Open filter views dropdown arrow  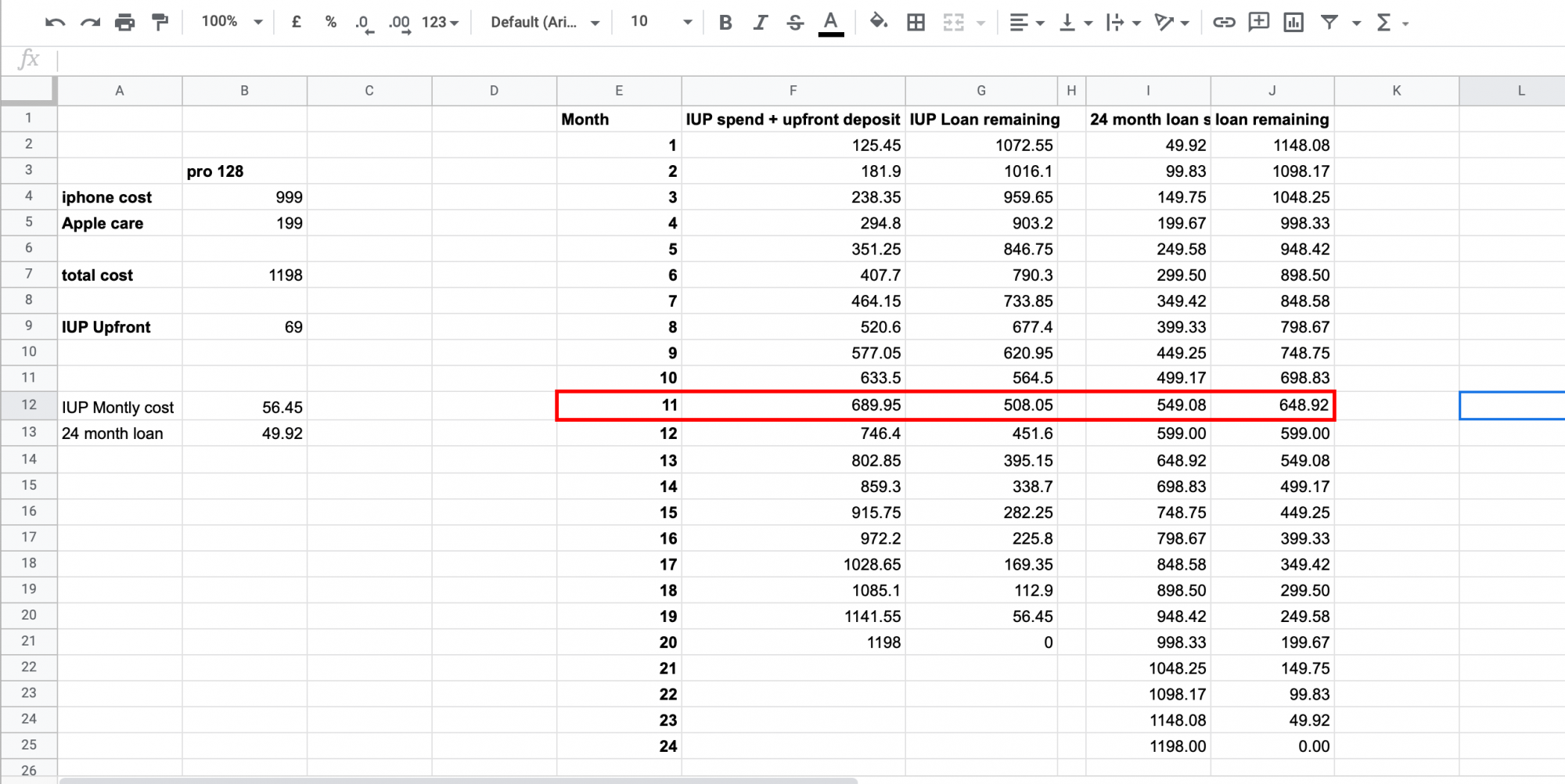pyautogui.click(x=1357, y=23)
